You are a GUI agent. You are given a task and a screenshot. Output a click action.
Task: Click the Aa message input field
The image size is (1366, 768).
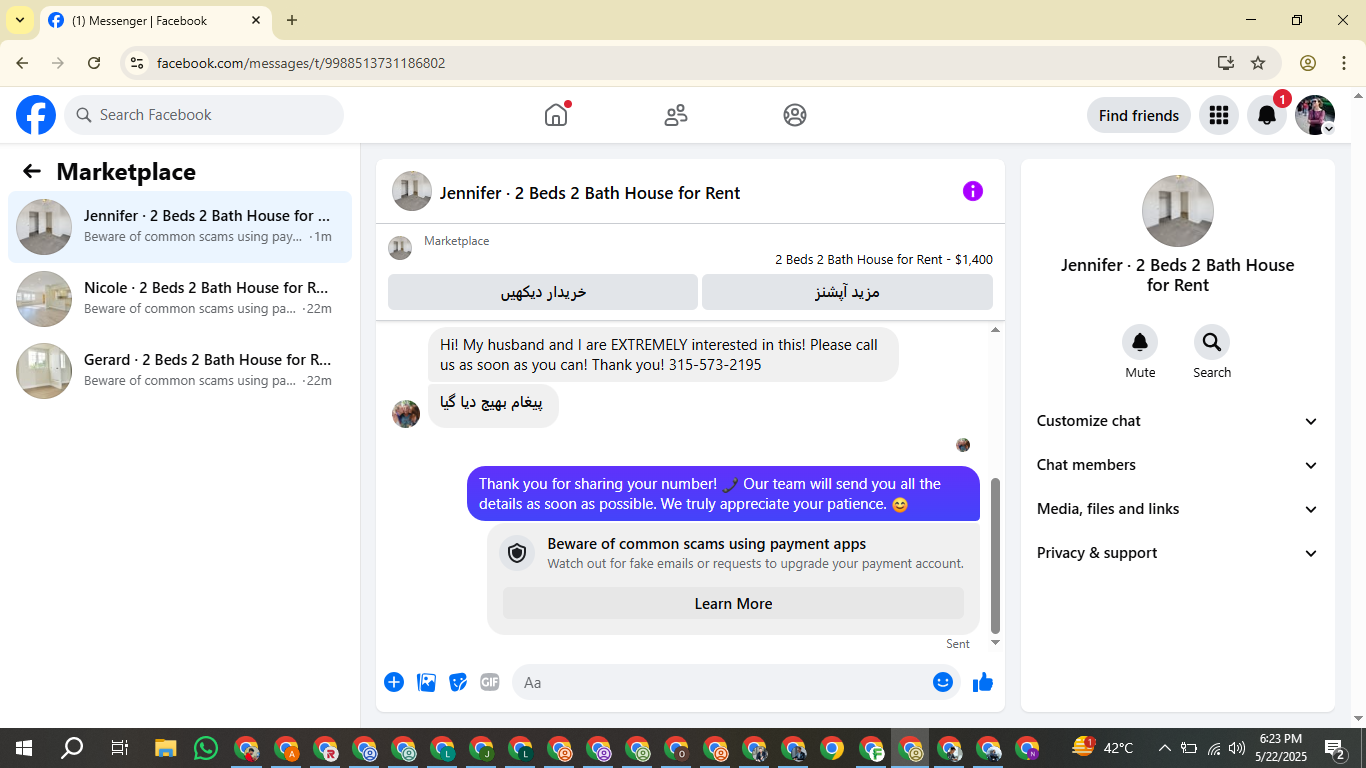[x=724, y=682]
